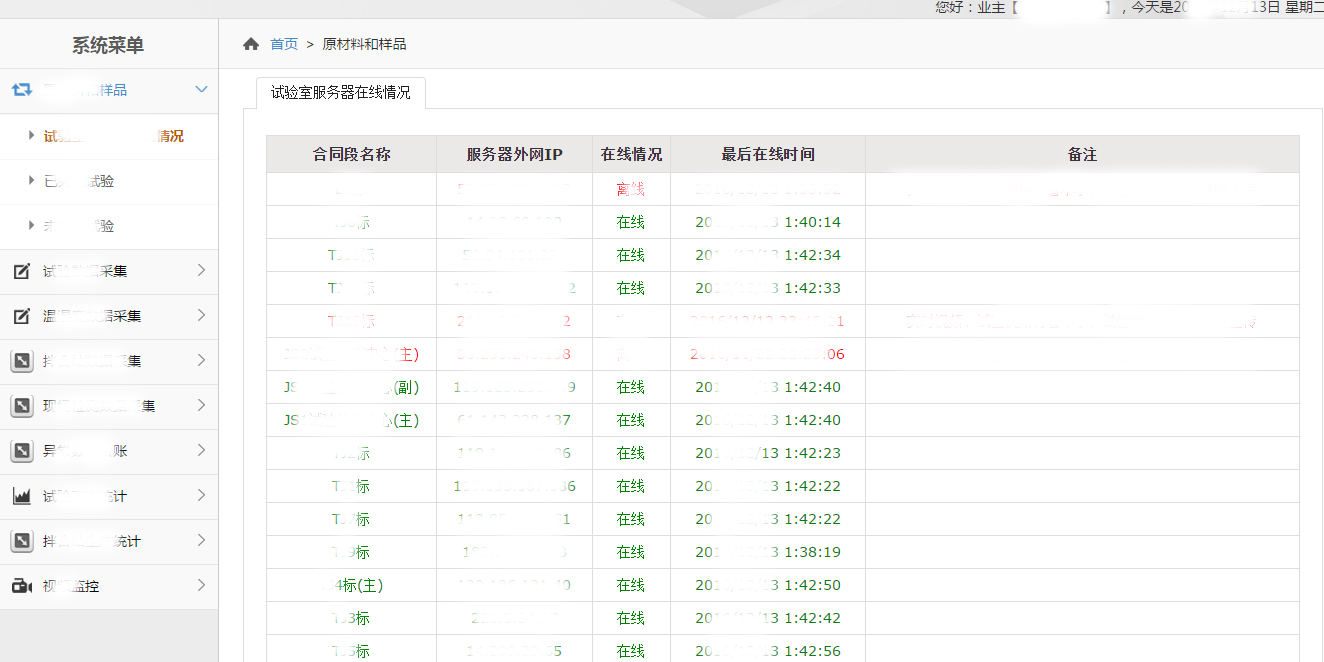Click the 最后在线时间 column header
Image resolution: width=1324 pixels, height=662 pixels.
click(x=767, y=154)
